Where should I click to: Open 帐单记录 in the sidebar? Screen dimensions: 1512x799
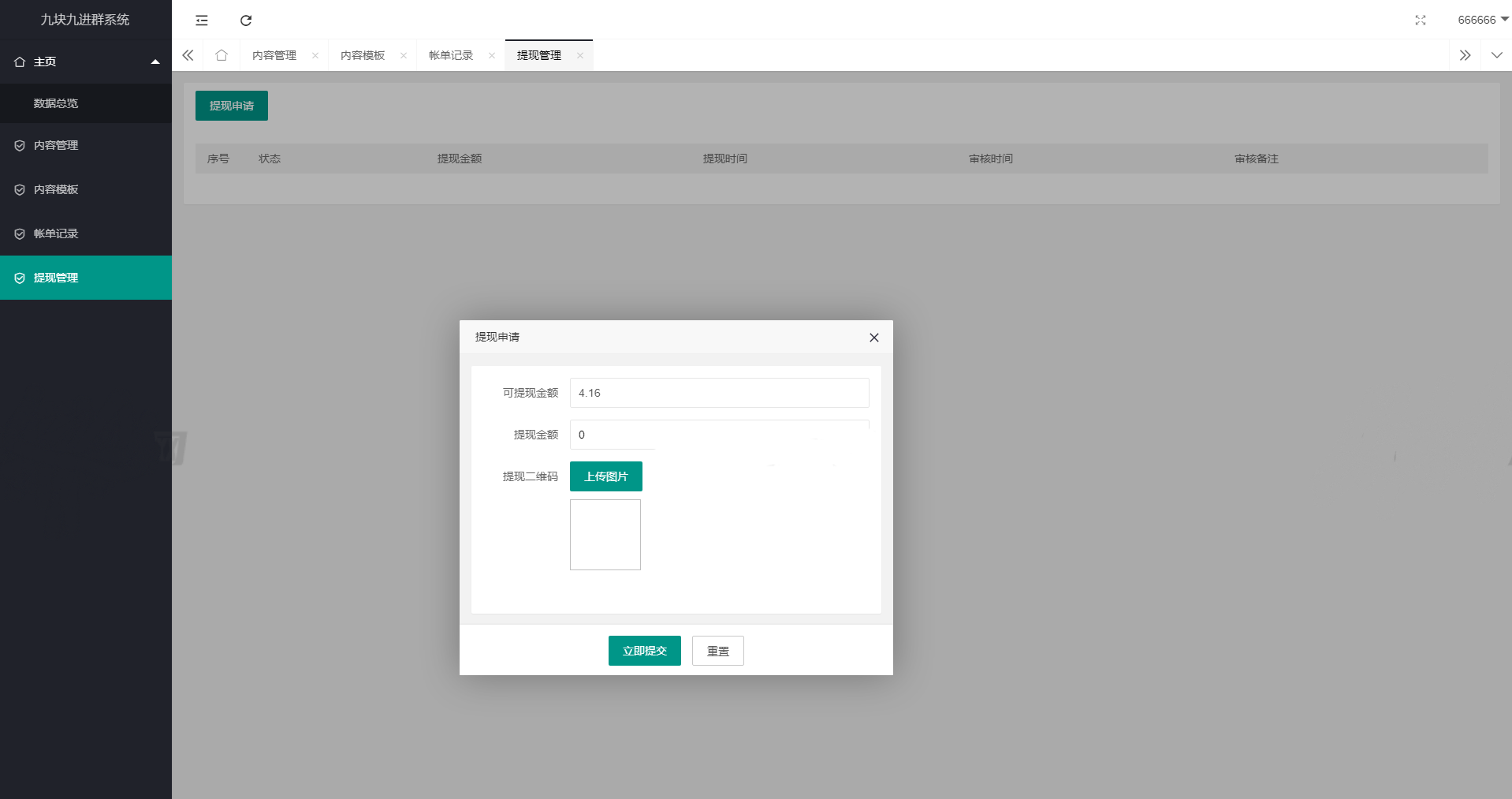pos(56,233)
